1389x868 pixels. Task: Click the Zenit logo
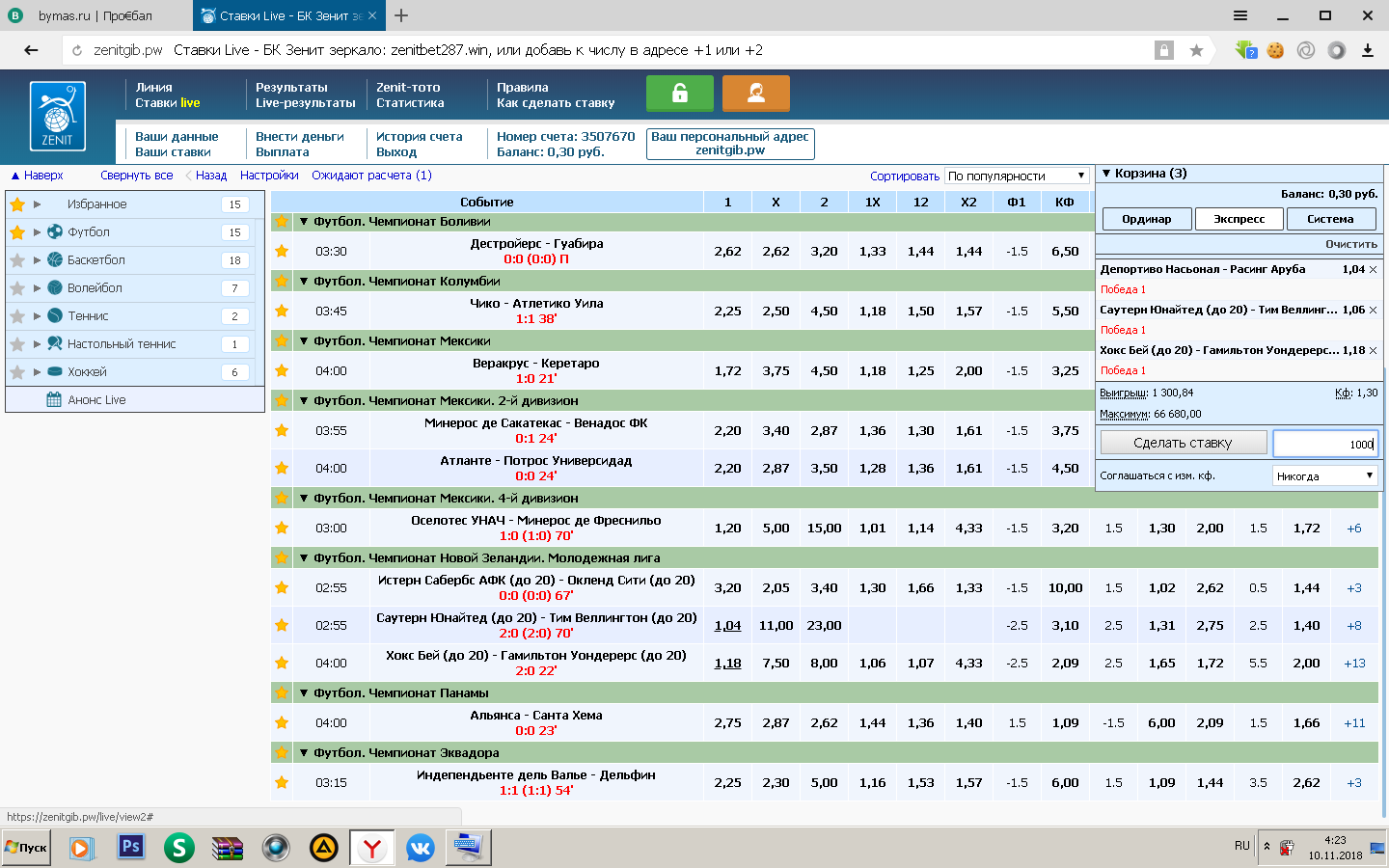(58, 116)
